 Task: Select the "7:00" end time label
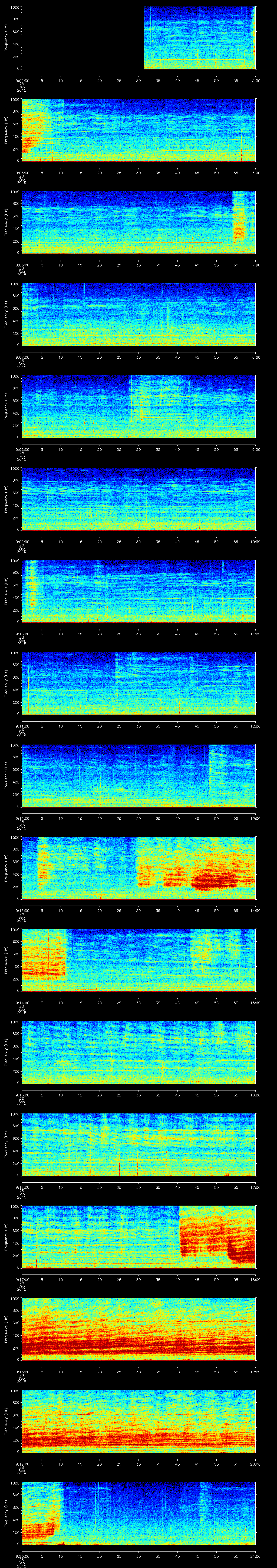coord(256,265)
